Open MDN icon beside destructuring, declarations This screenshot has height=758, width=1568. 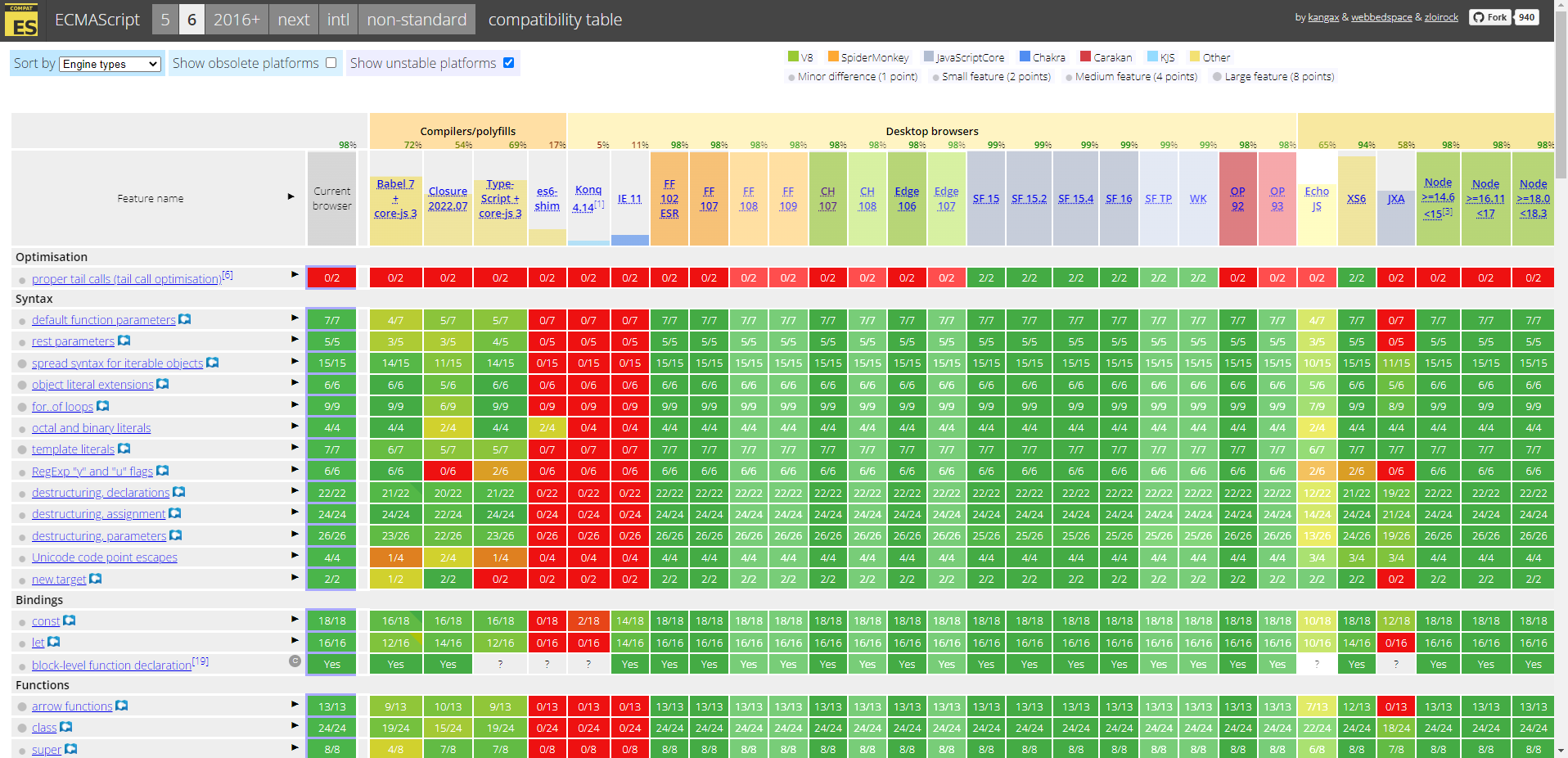(179, 492)
